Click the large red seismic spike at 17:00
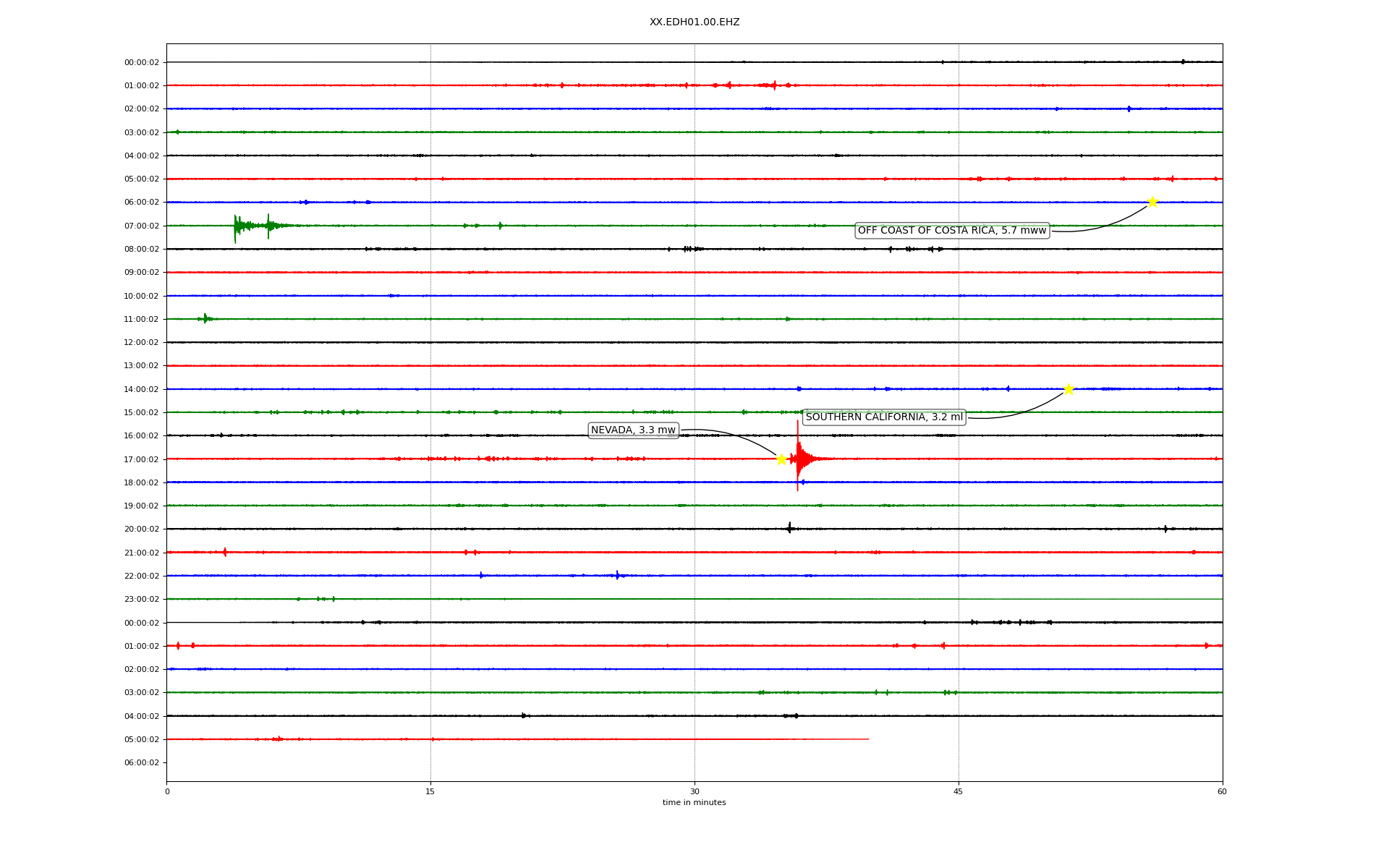 (798, 458)
